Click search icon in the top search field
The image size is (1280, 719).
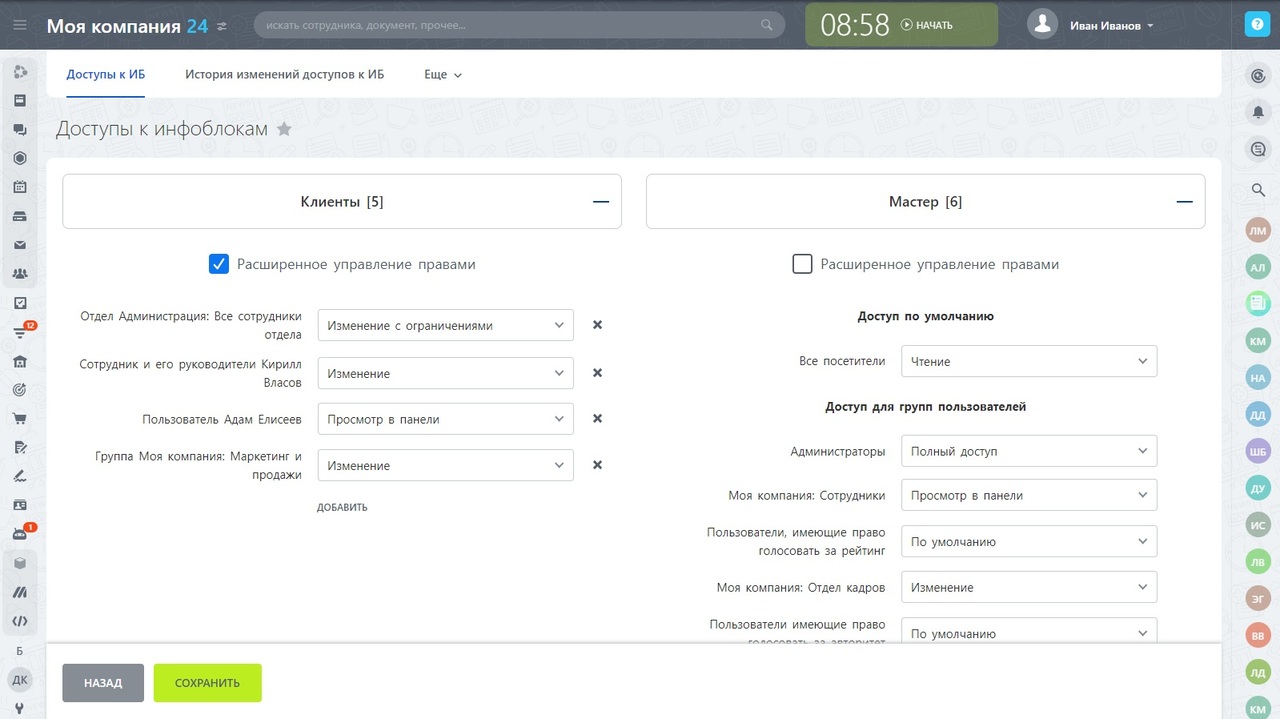[x=767, y=25]
